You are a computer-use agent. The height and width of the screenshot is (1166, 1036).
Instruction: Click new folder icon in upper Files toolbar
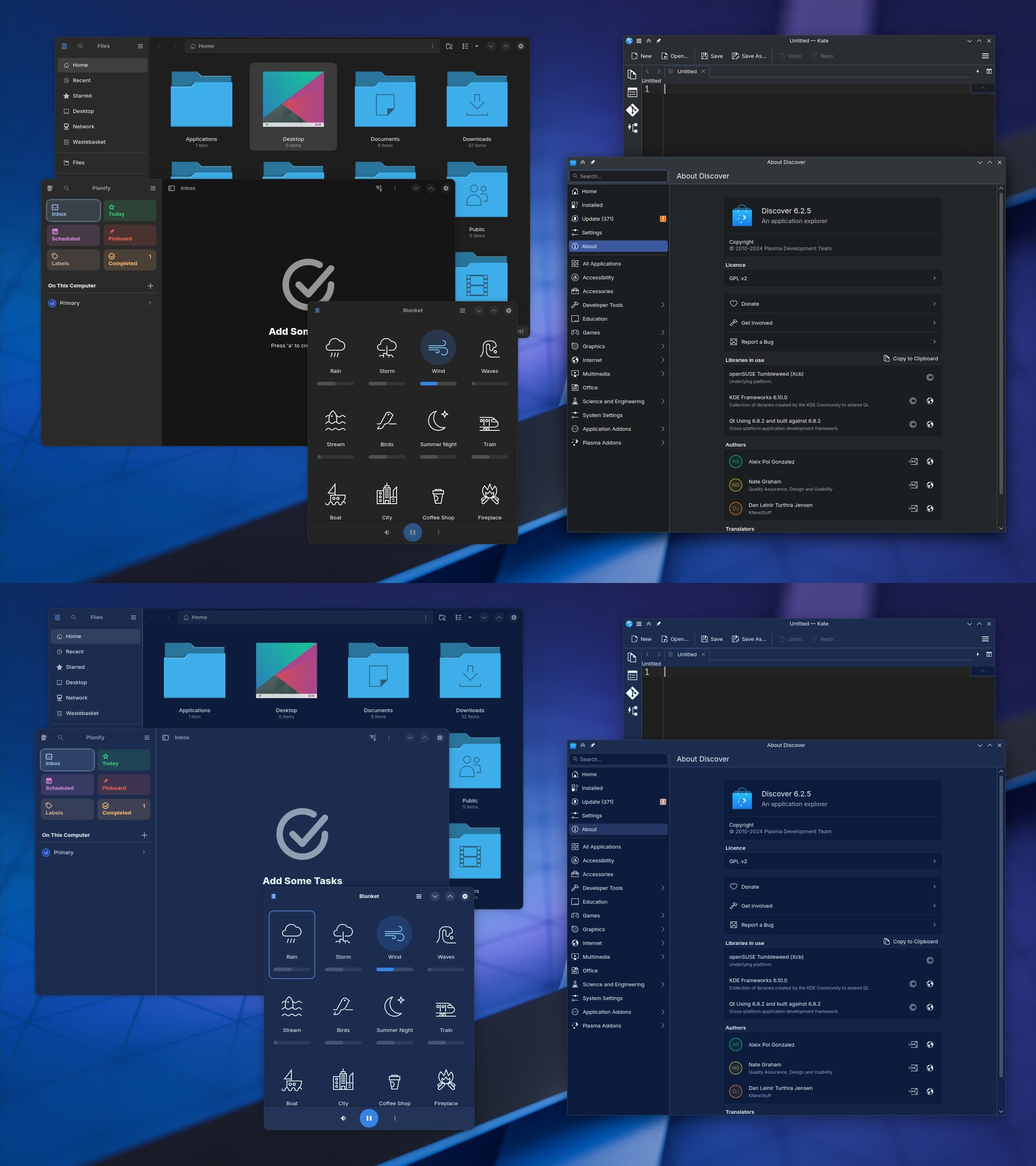tap(449, 46)
